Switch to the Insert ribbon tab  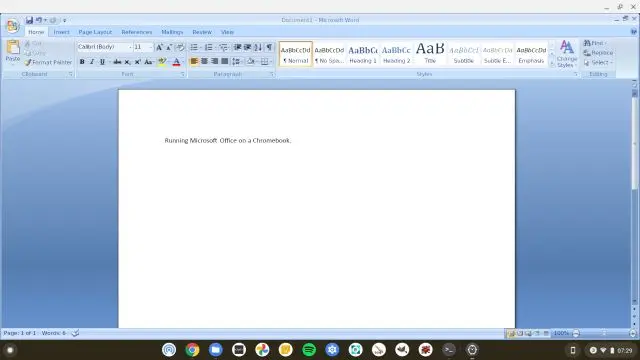(61, 32)
